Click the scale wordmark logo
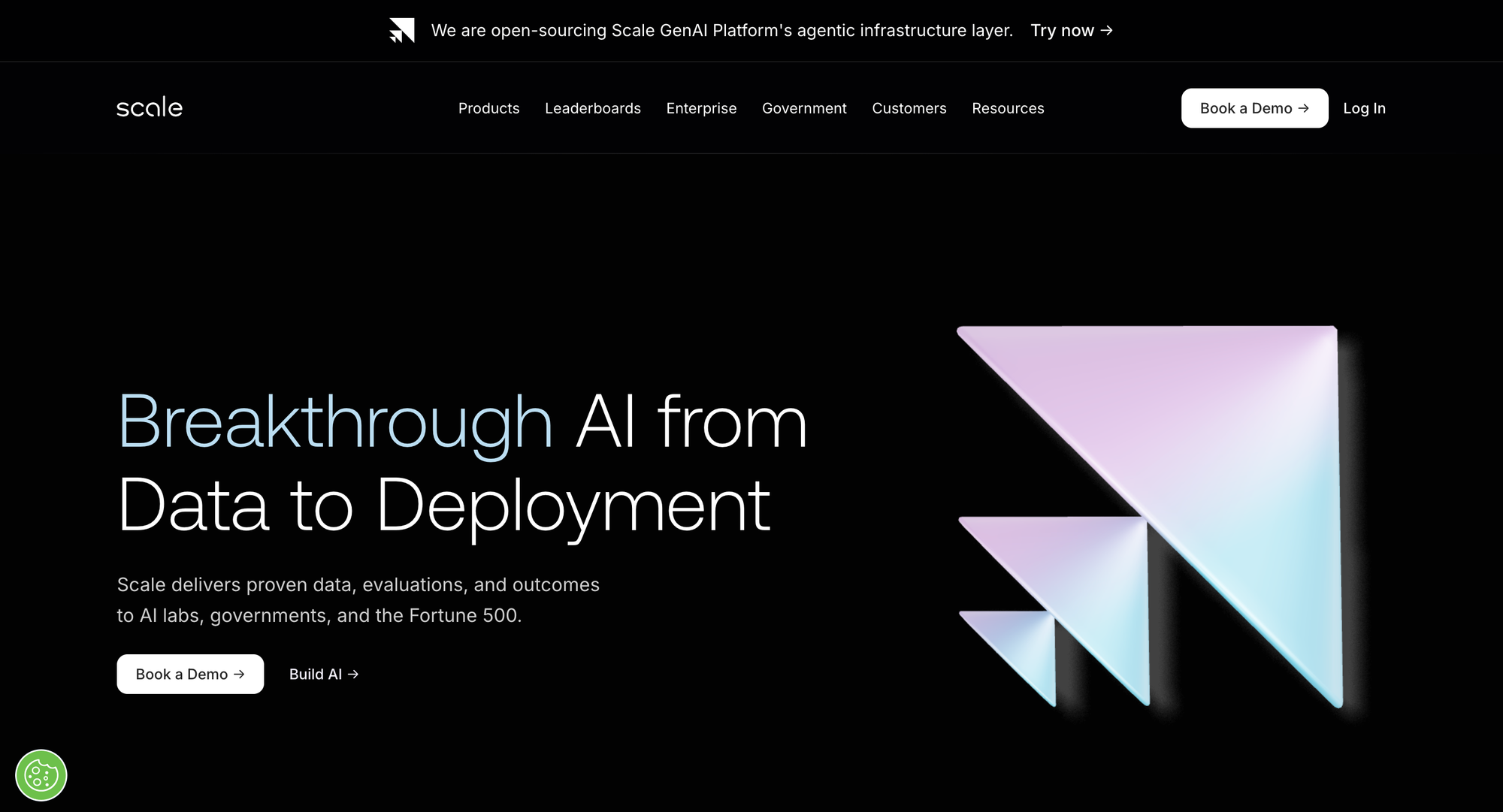This screenshot has width=1503, height=812. point(150,107)
